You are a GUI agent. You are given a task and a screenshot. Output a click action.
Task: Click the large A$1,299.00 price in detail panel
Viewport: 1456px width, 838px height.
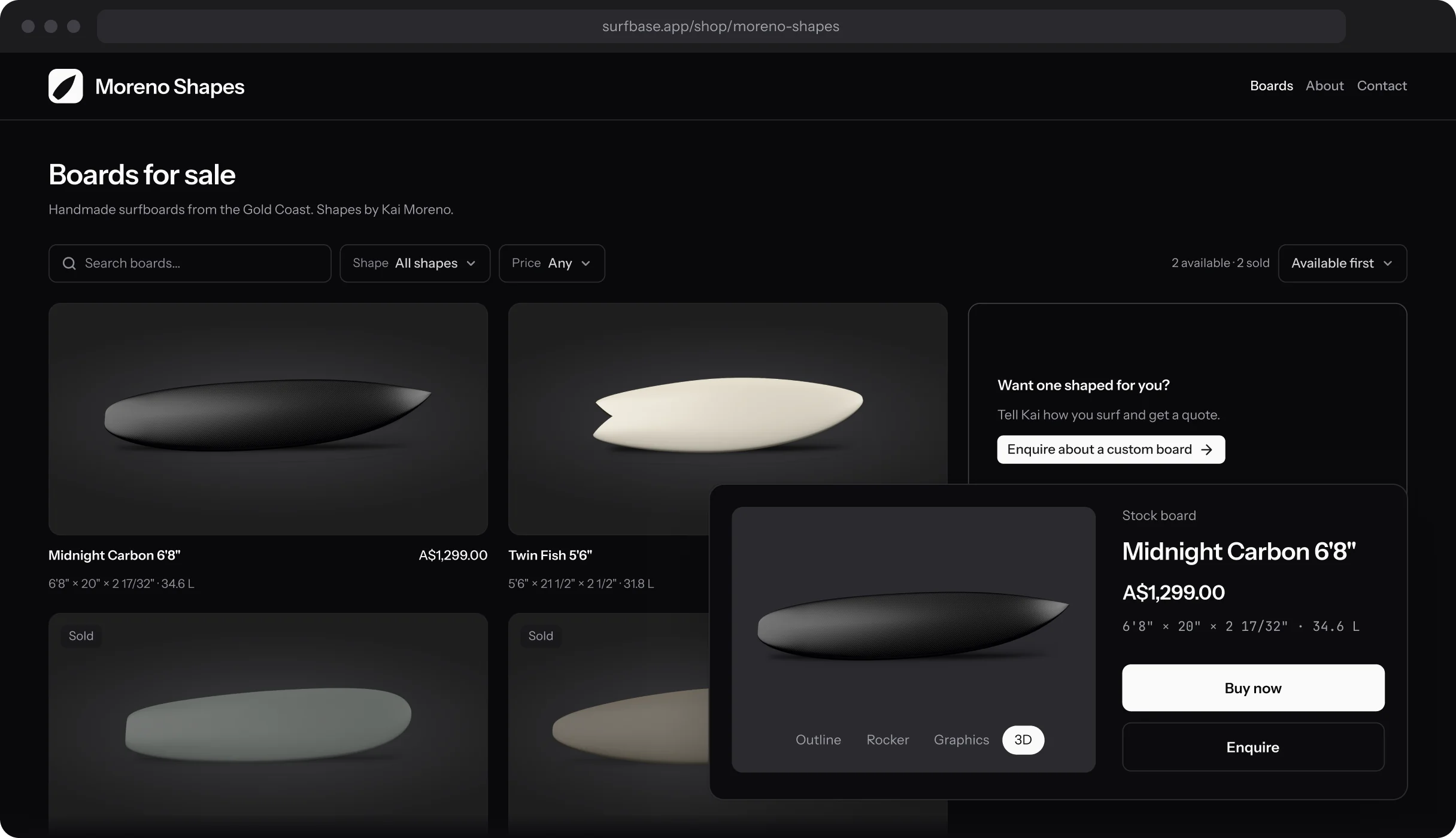pos(1173,593)
